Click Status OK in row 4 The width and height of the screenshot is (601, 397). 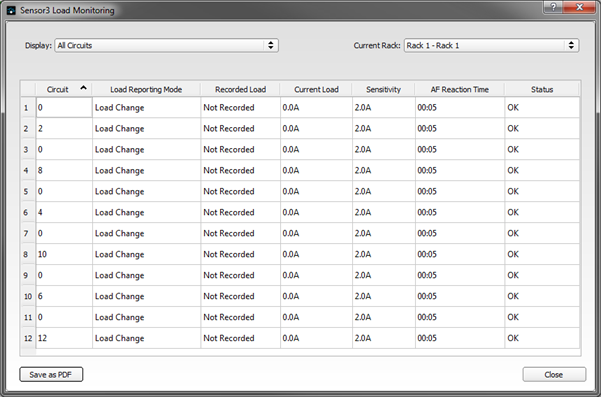tap(542, 171)
